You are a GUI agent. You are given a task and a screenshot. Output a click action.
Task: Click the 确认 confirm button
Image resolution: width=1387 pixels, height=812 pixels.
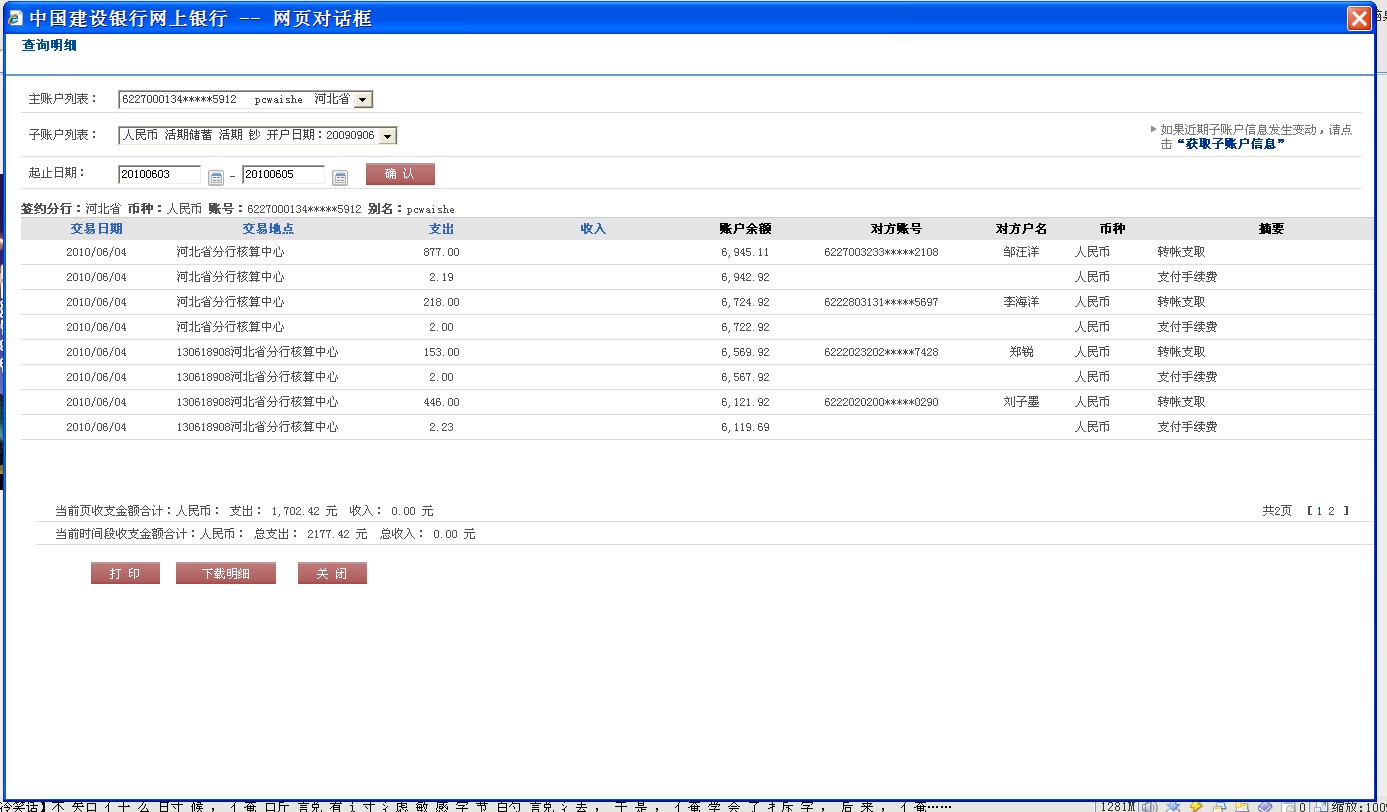[400, 174]
